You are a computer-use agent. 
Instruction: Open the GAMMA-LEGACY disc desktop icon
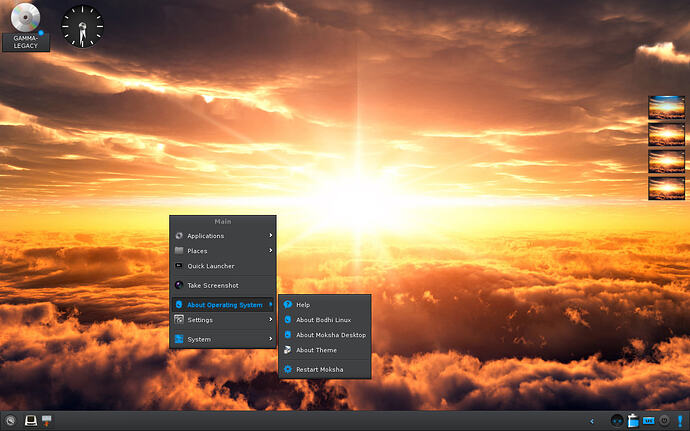[26, 27]
